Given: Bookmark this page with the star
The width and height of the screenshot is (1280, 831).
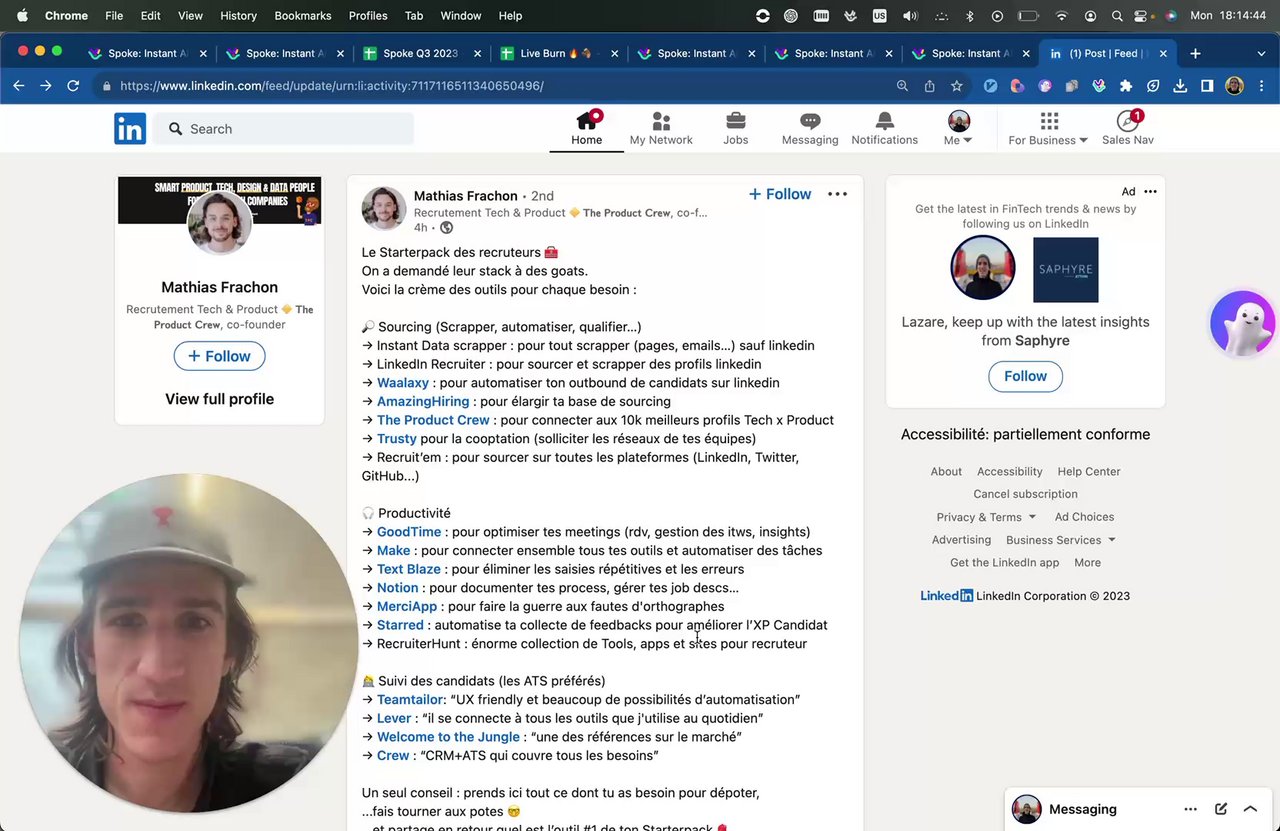Looking at the screenshot, I should (x=957, y=86).
